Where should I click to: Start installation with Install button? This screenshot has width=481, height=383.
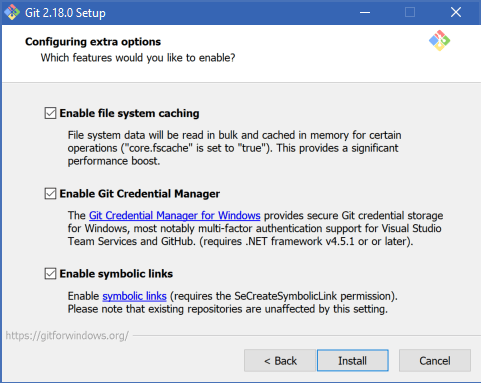[353, 361]
